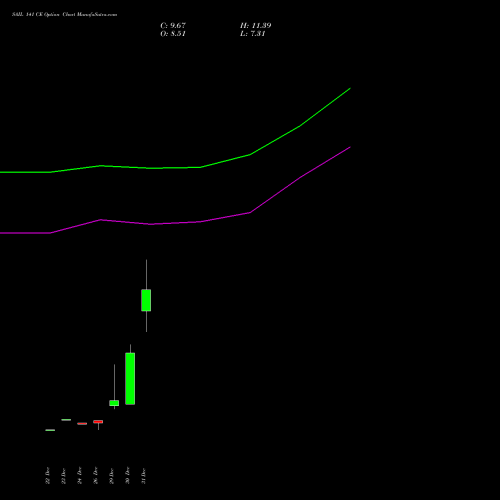
Task: Select the 26 Dec red candlestick
Action: (98, 422)
